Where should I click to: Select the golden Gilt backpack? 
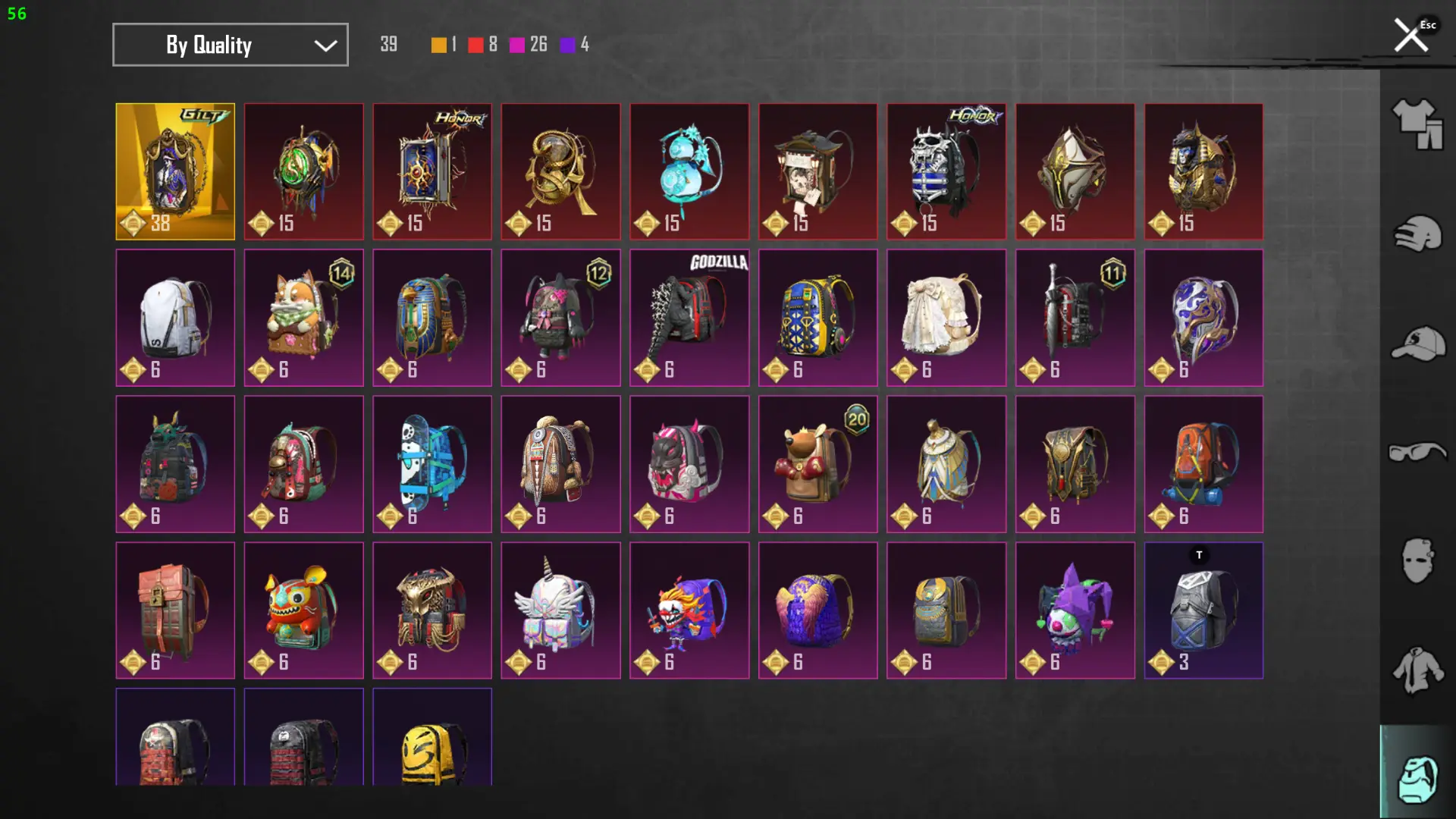pos(175,171)
